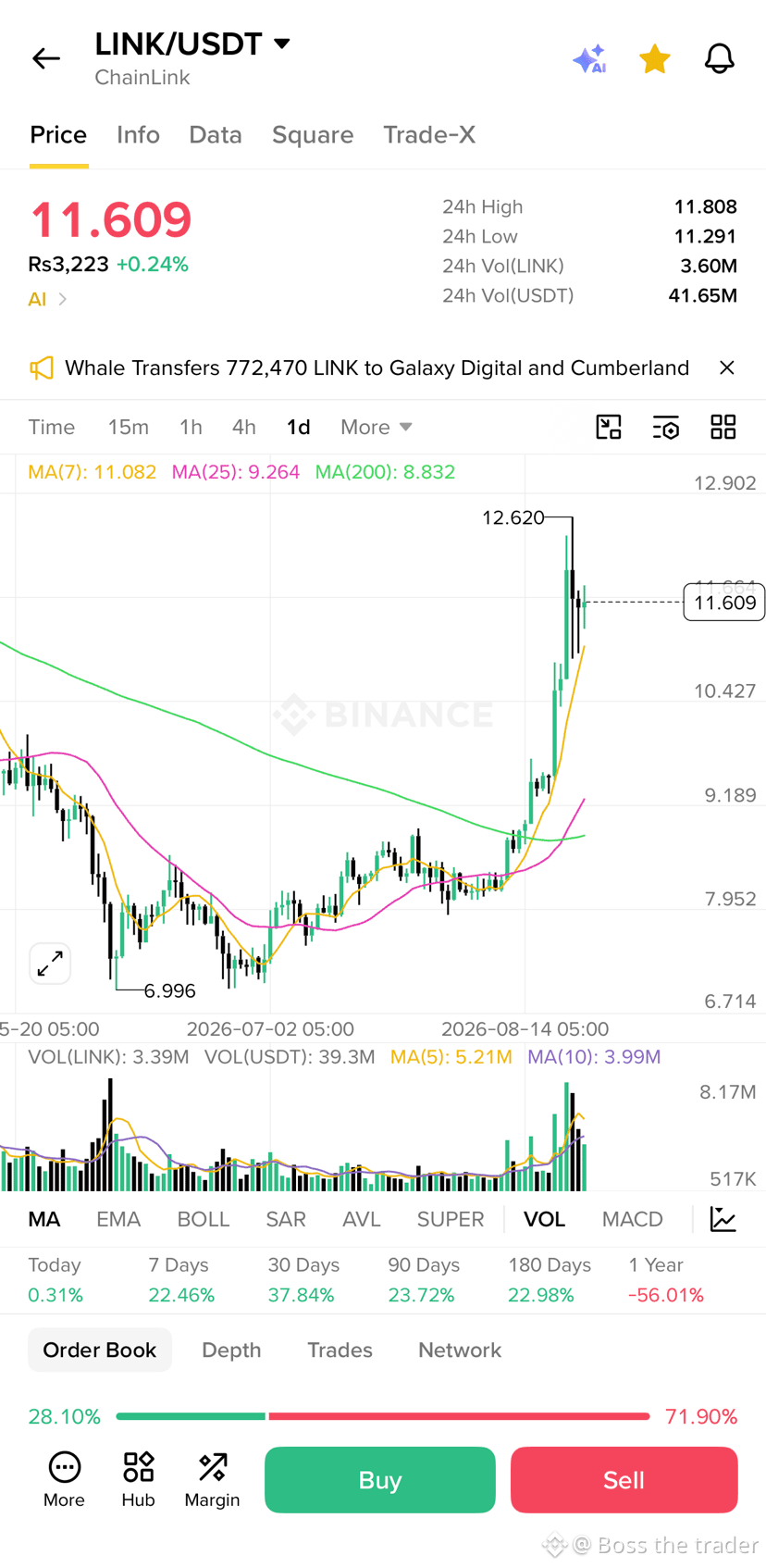766x1568 pixels.
Task: Enable the MA indicator
Action: [44, 1219]
